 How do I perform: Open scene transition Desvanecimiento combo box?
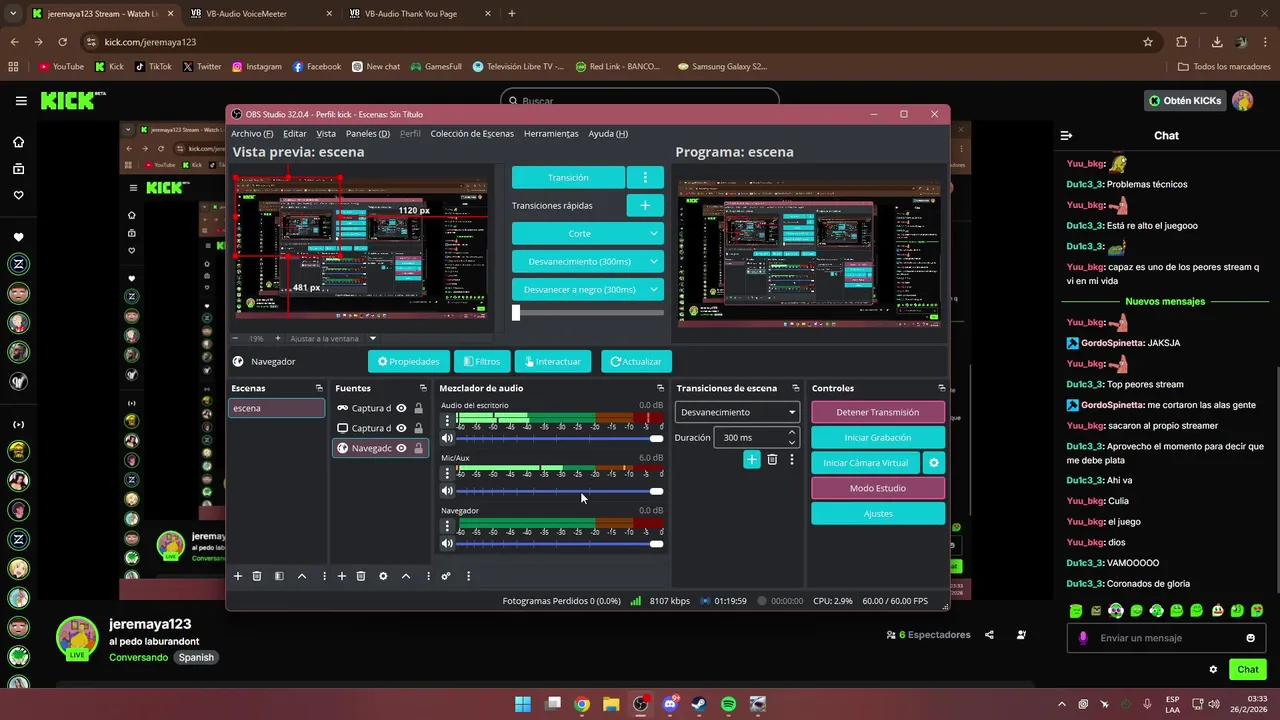pos(738,412)
